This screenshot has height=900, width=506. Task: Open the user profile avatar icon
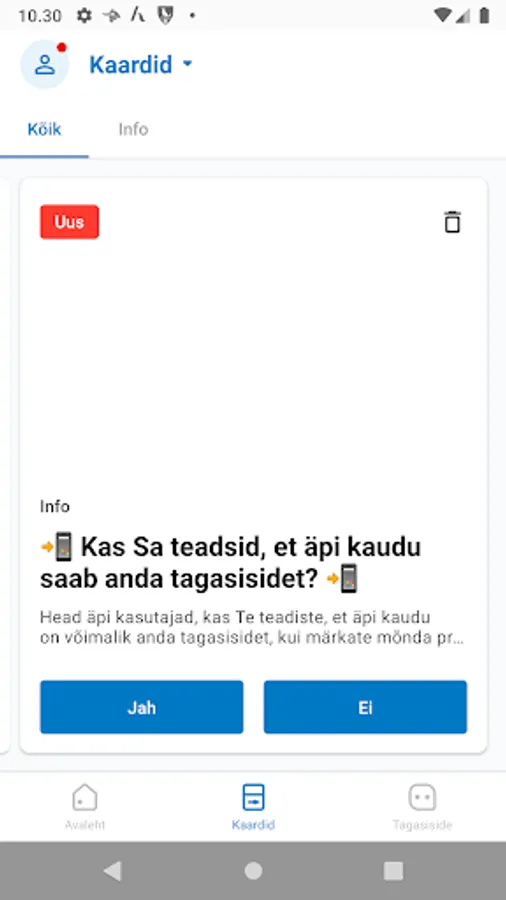[x=45, y=64]
